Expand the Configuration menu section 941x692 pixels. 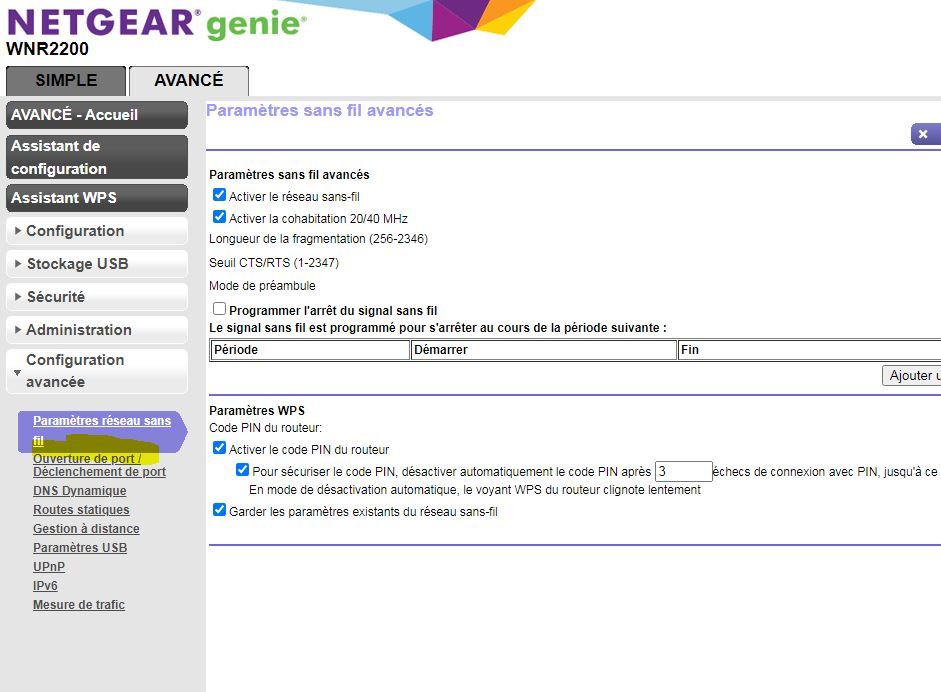(97, 231)
